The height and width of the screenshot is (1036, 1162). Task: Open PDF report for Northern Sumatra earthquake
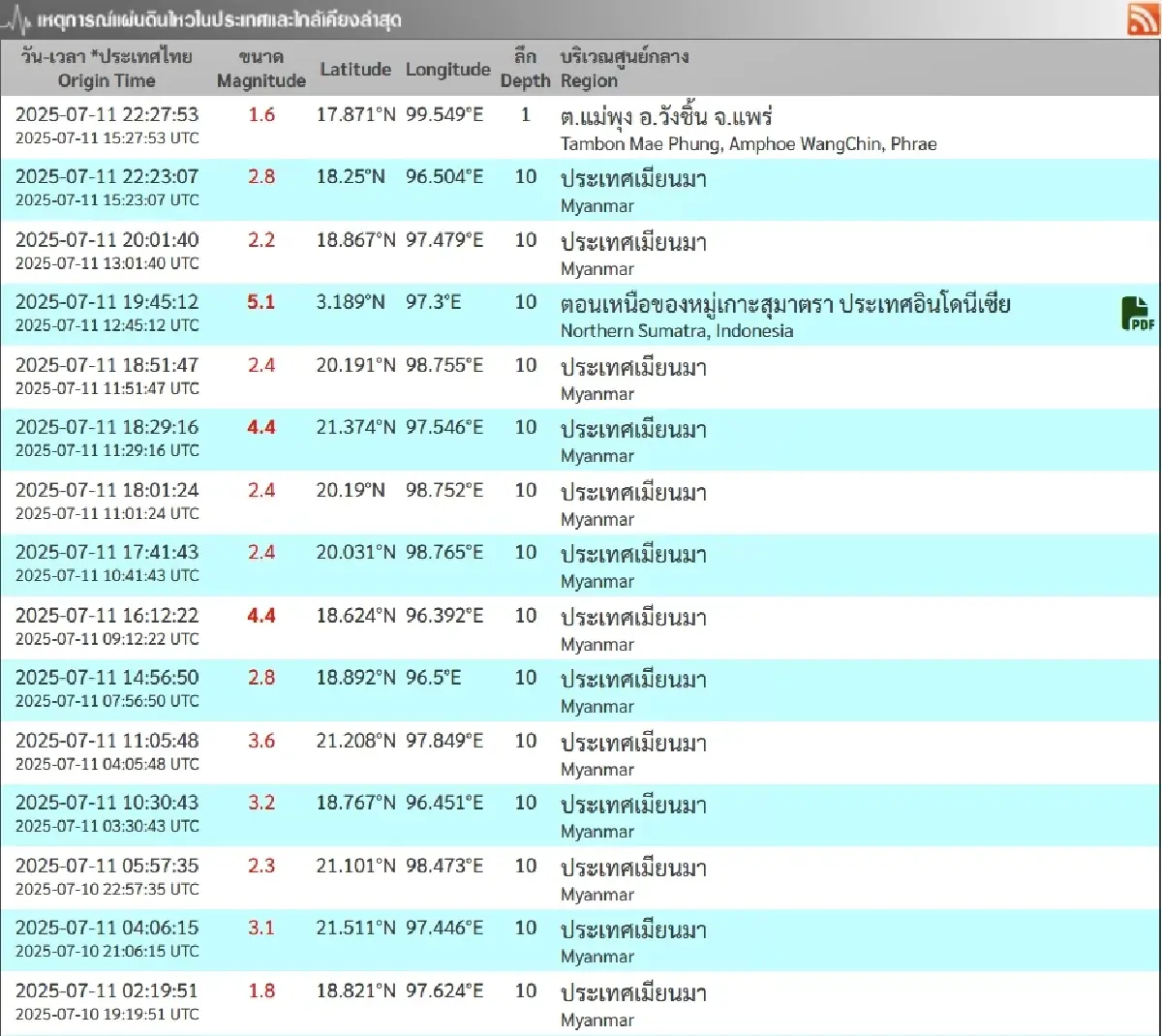pyautogui.click(x=1138, y=314)
